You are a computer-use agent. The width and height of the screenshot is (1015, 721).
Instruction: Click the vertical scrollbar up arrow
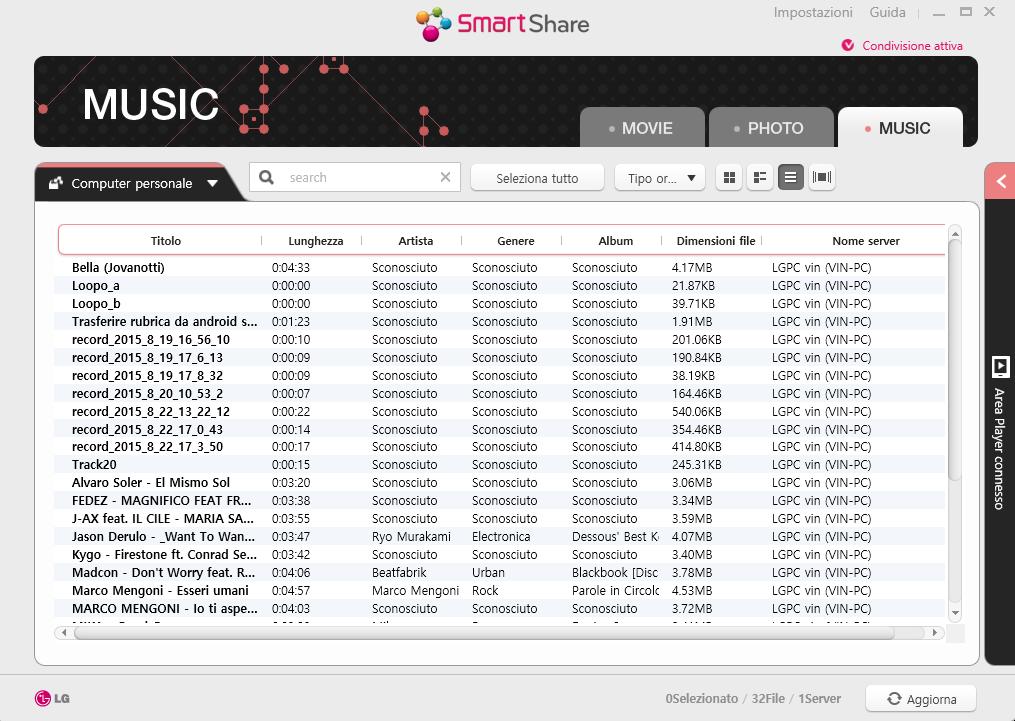955,234
